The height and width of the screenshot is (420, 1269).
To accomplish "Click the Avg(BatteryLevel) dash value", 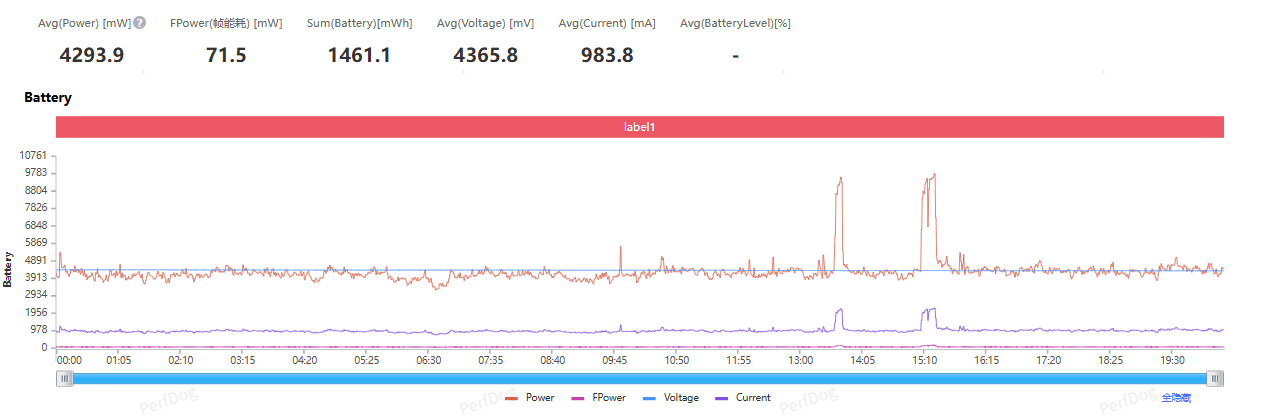I will pos(735,56).
